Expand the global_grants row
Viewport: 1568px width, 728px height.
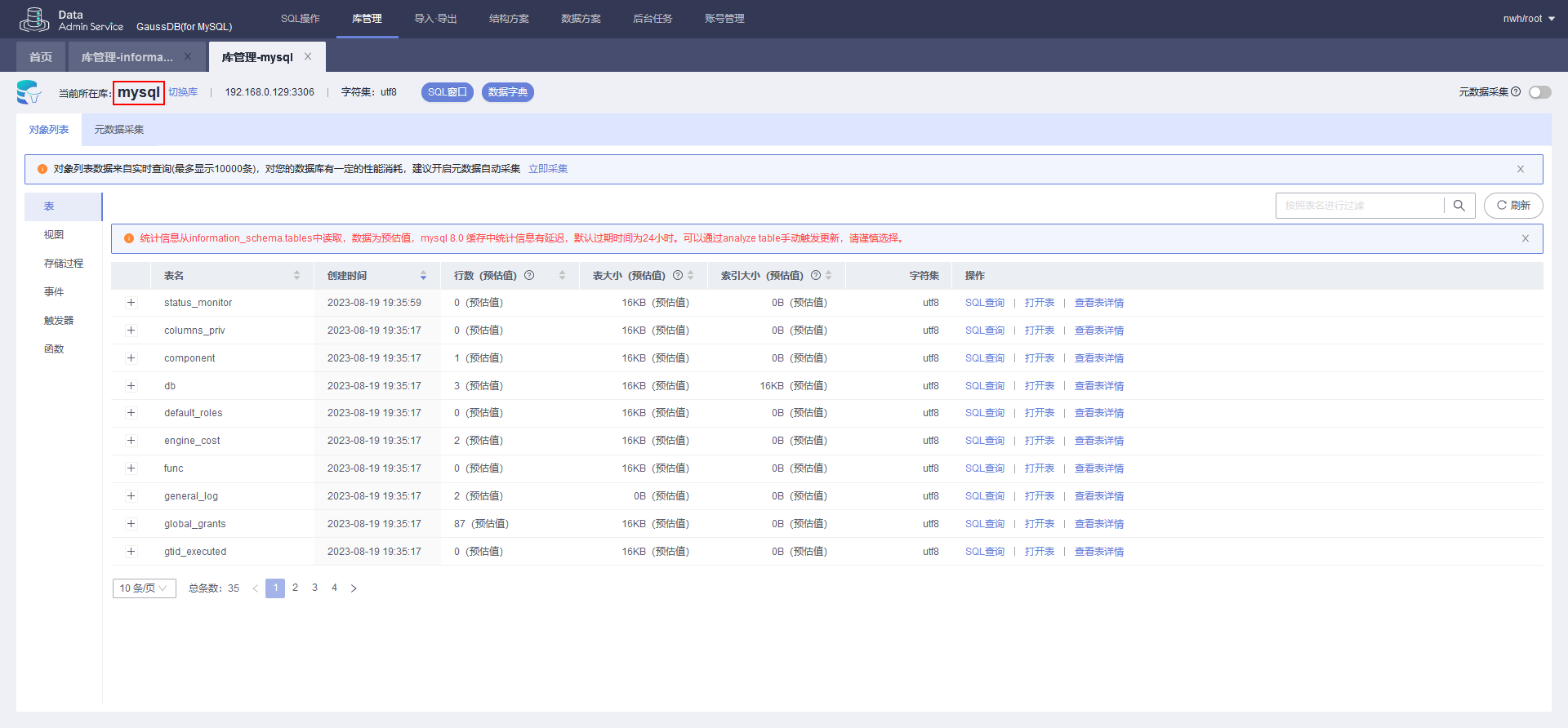[x=131, y=524]
